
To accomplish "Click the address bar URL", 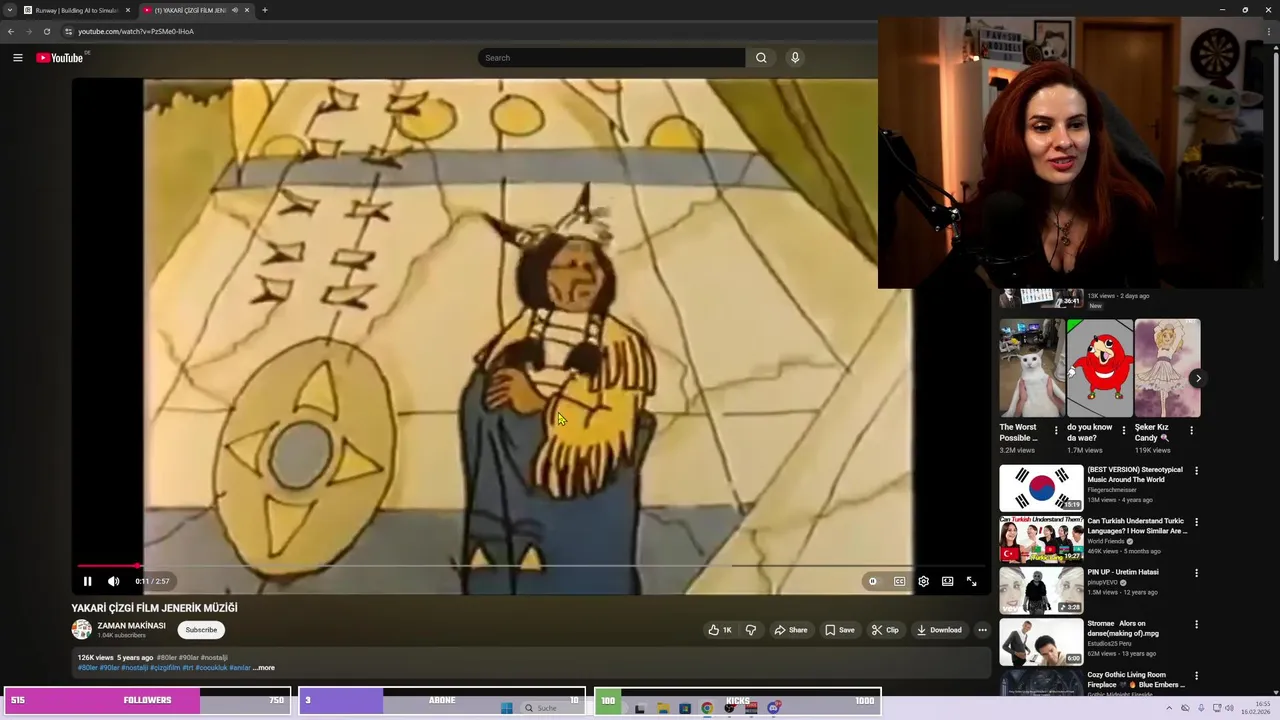I will (136, 31).
